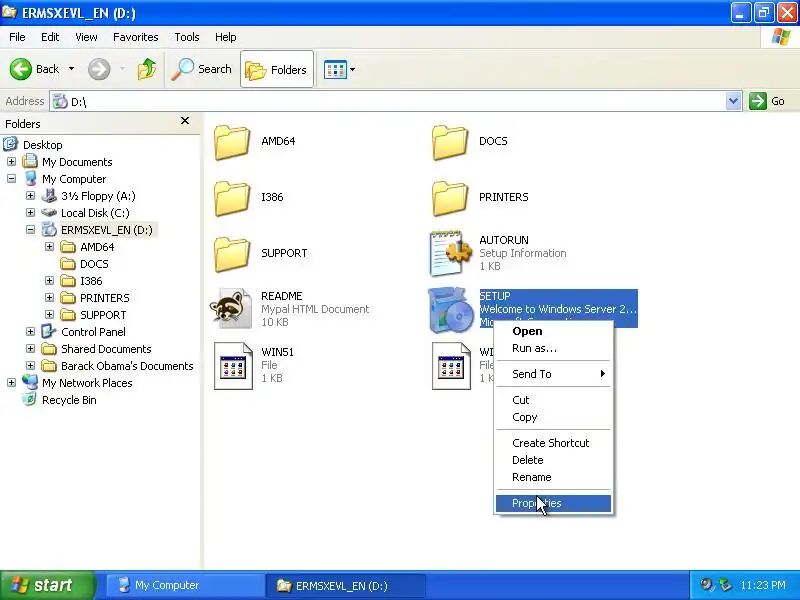
Task: Open the DOCS folder icon in file list
Action: [449, 142]
